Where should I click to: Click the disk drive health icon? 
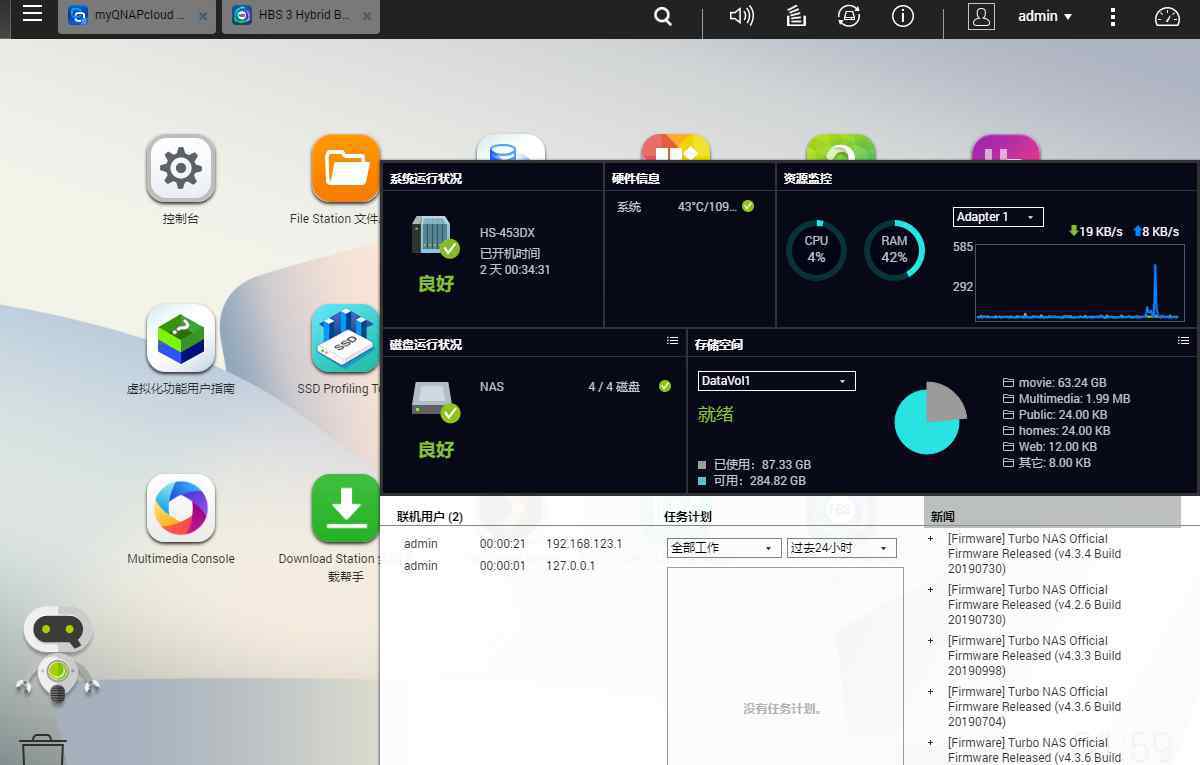point(435,401)
